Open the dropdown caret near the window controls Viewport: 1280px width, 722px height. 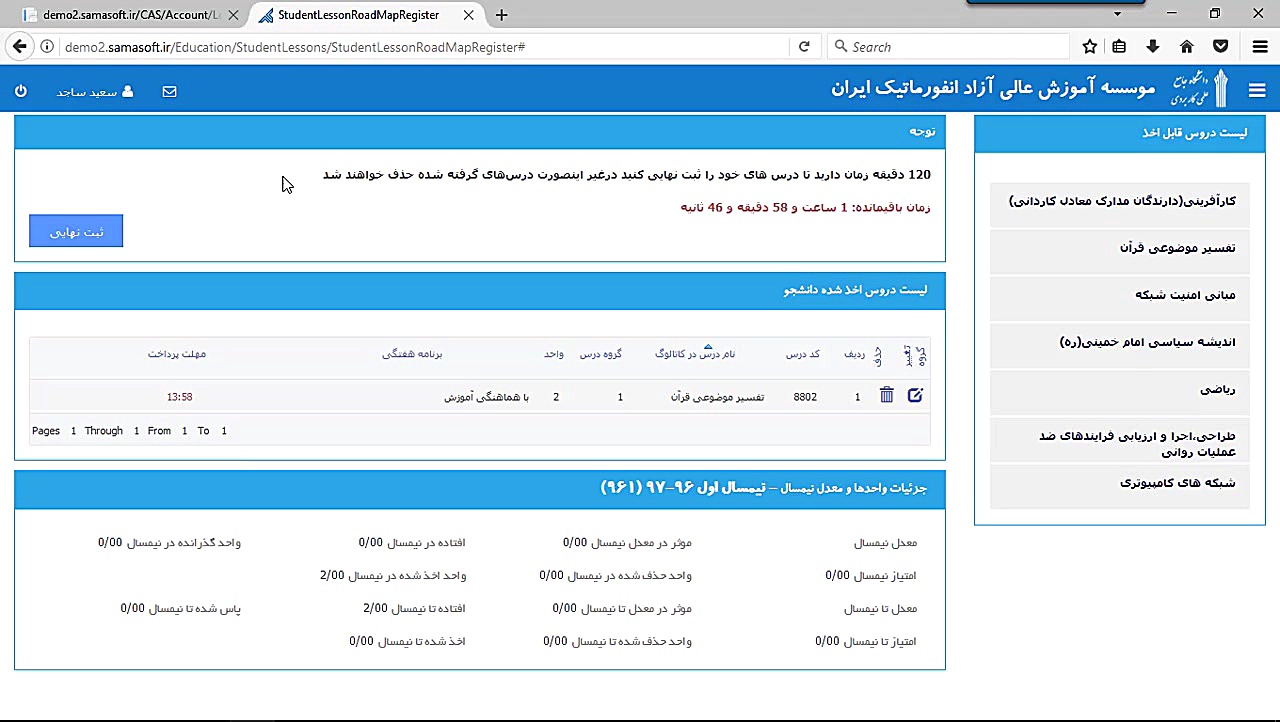point(1117,14)
